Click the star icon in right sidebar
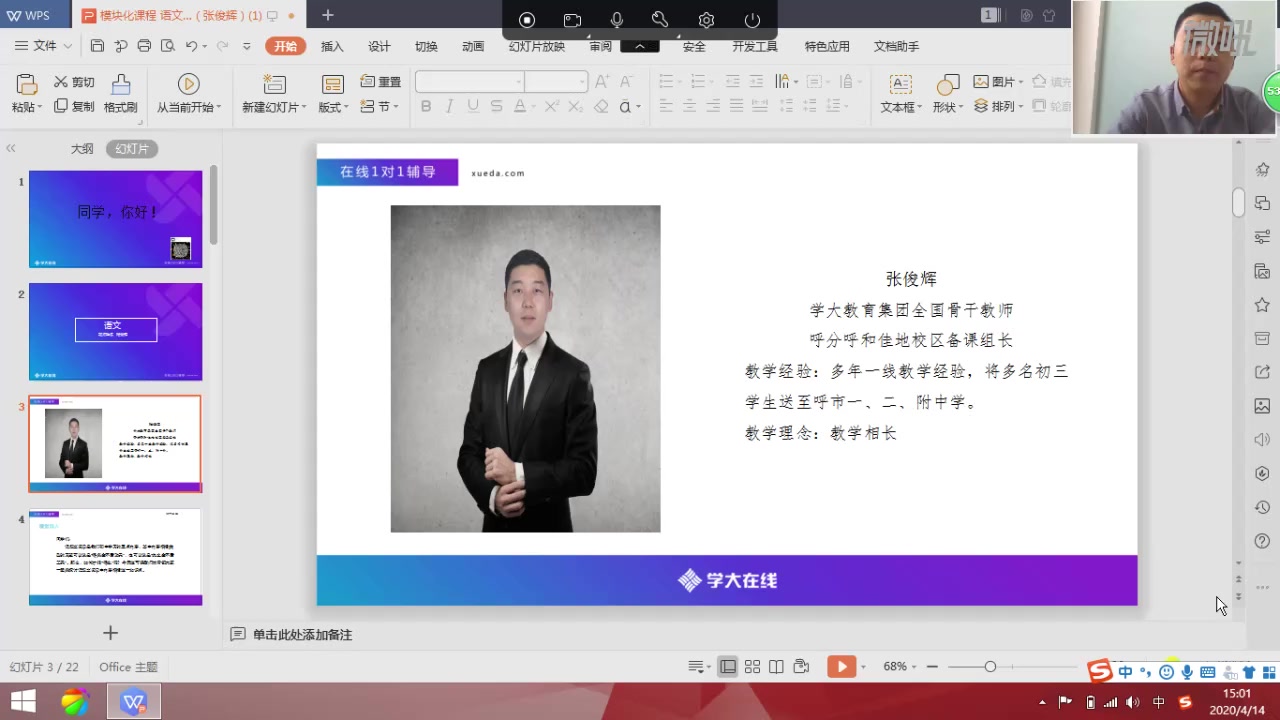1280x720 pixels. pos(1262,305)
